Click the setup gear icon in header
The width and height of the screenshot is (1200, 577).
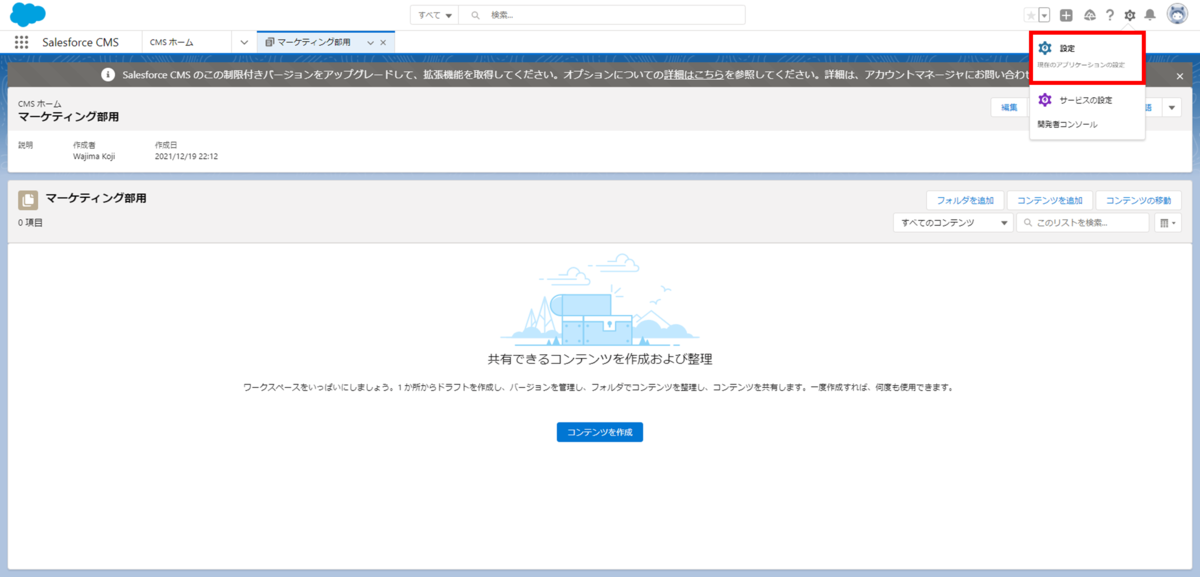click(1130, 15)
